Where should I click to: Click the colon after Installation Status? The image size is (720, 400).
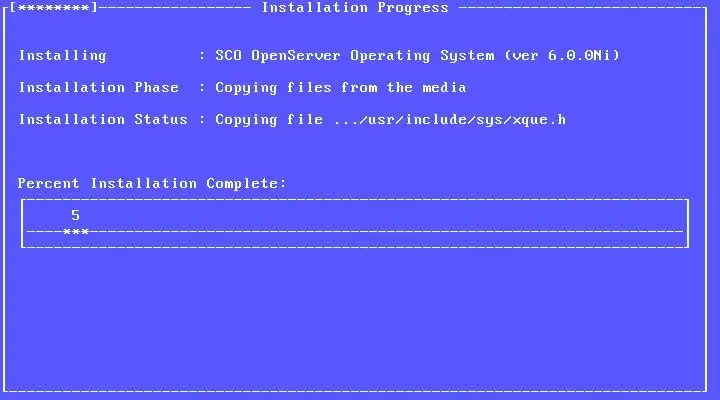(x=202, y=120)
